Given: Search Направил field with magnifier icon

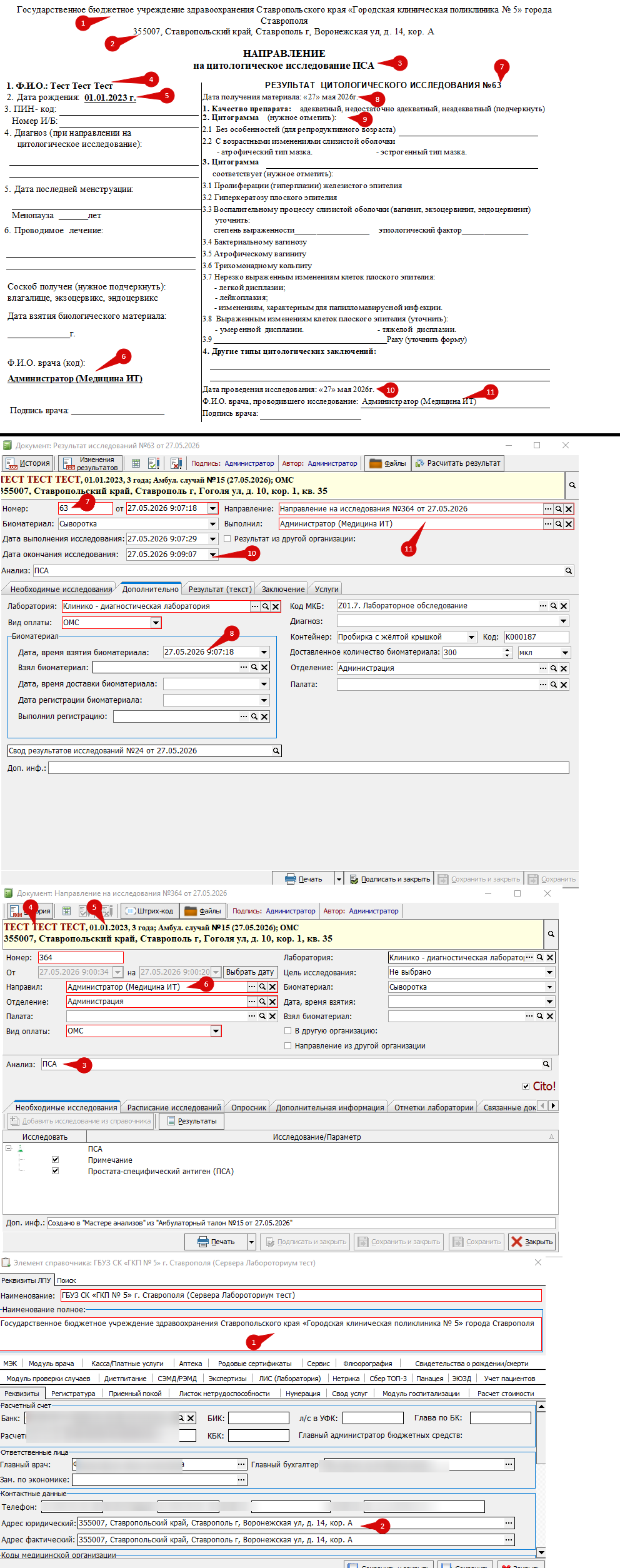Looking at the screenshot, I should tap(262, 987).
